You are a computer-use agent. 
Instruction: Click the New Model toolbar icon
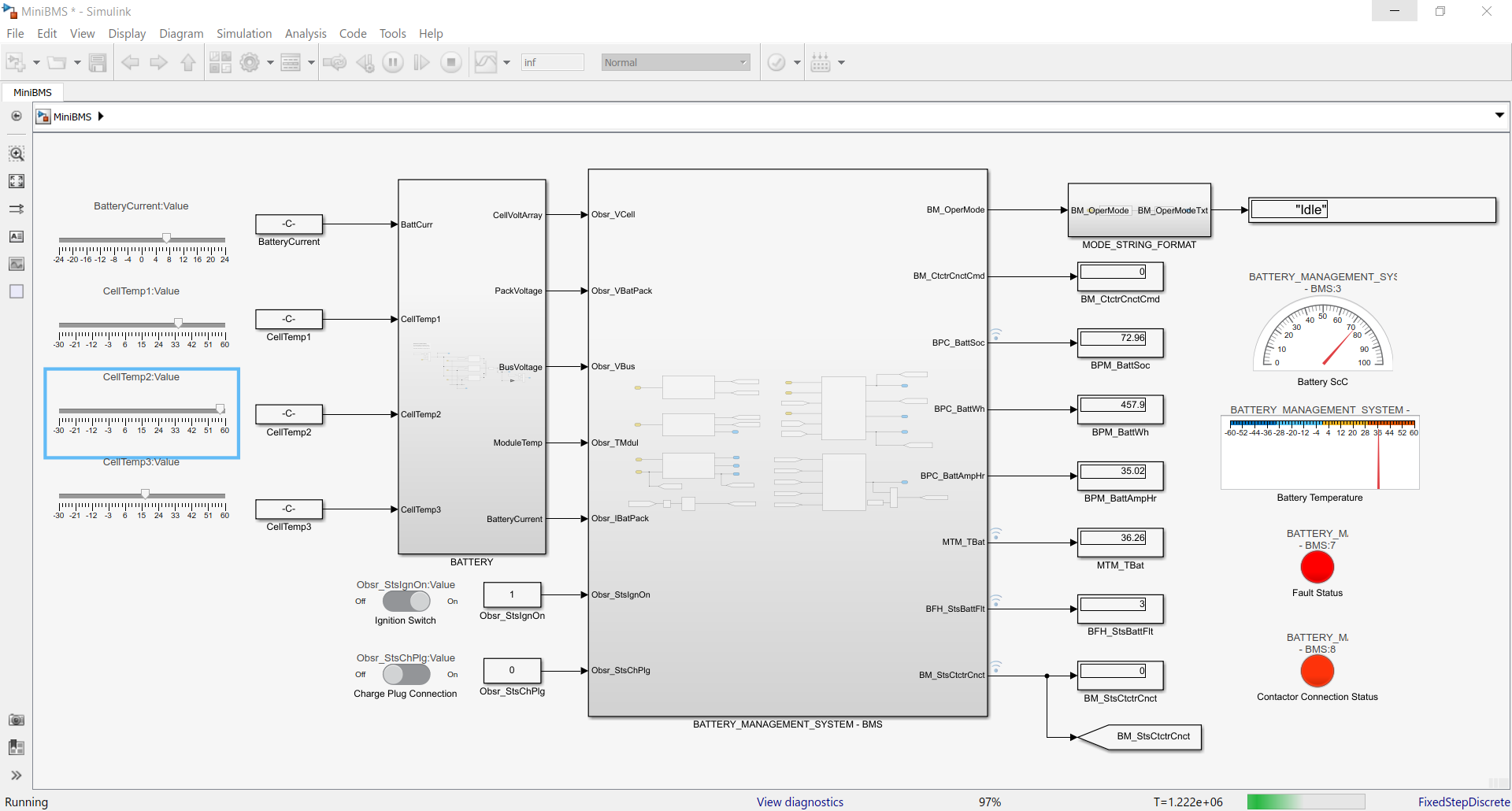[16, 62]
